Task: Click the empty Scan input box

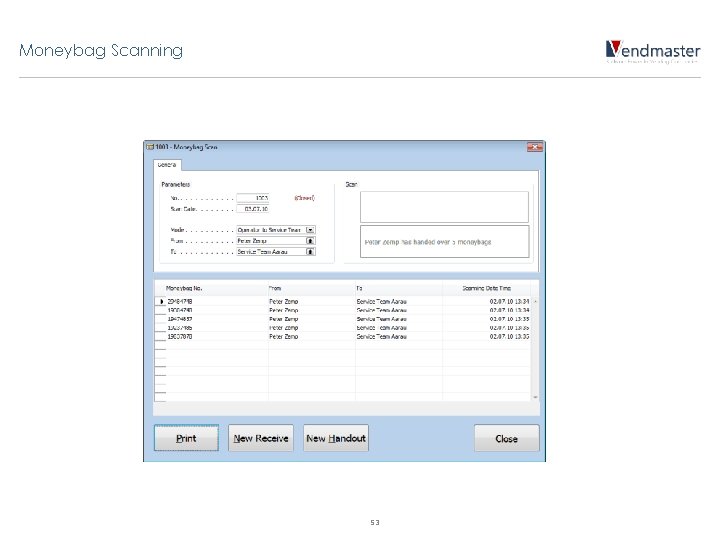Action: point(444,207)
